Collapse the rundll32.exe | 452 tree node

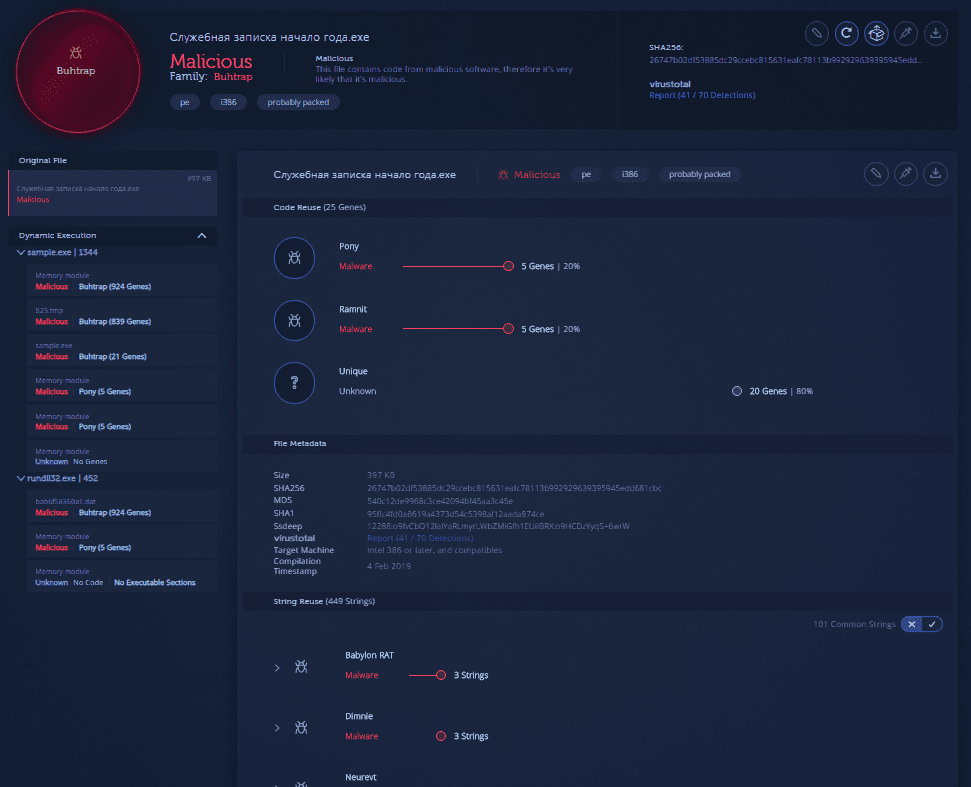[x=20, y=479]
